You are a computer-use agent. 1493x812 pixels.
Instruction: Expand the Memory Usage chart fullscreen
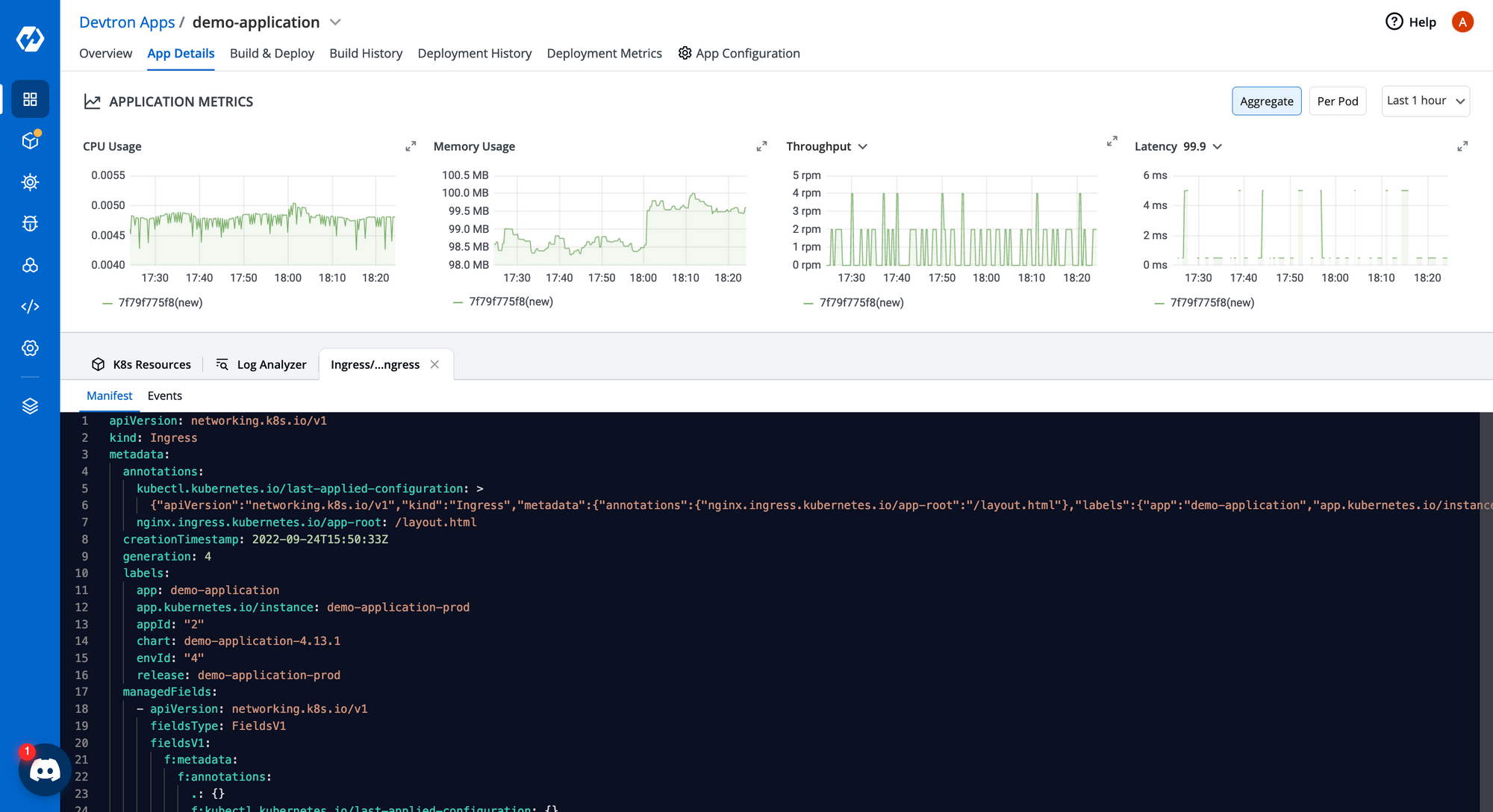point(761,146)
